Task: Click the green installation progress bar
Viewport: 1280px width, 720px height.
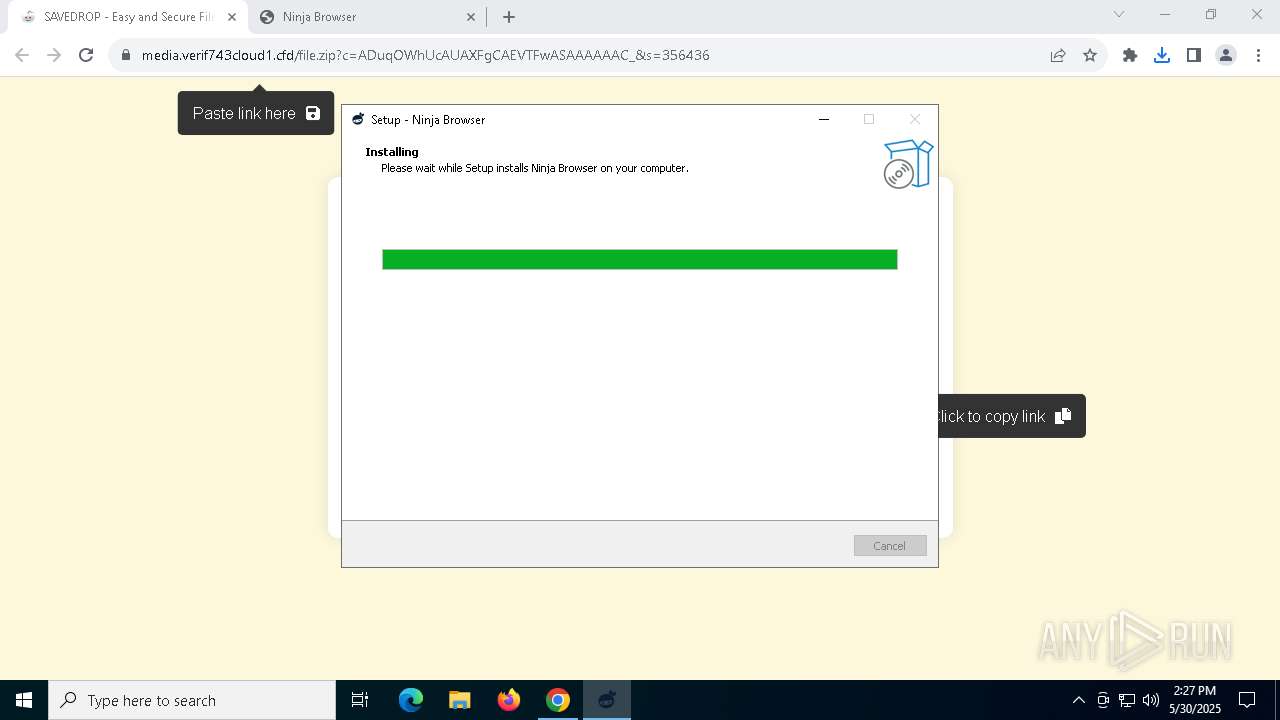Action: coord(640,259)
